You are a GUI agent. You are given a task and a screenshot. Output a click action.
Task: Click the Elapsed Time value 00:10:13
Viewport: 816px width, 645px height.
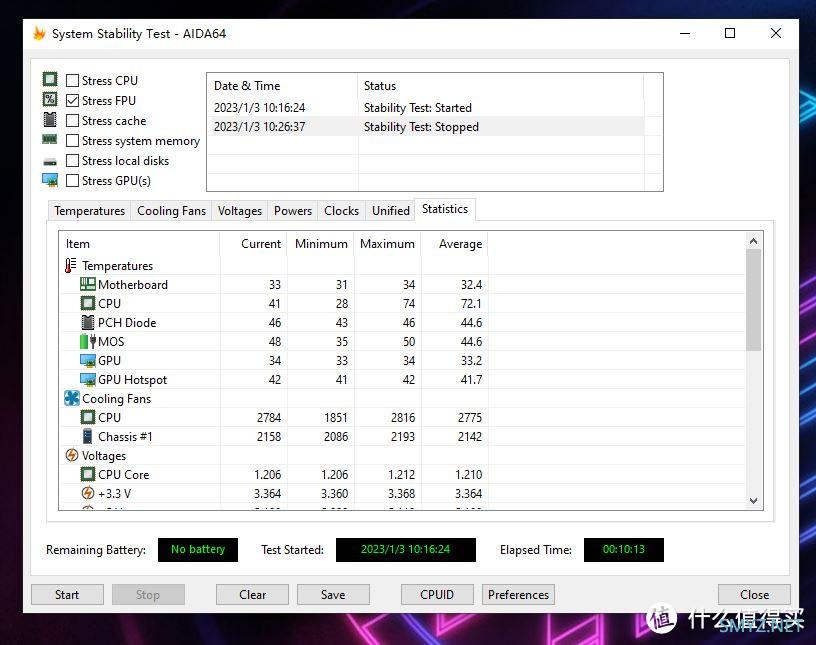(x=624, y=550)
